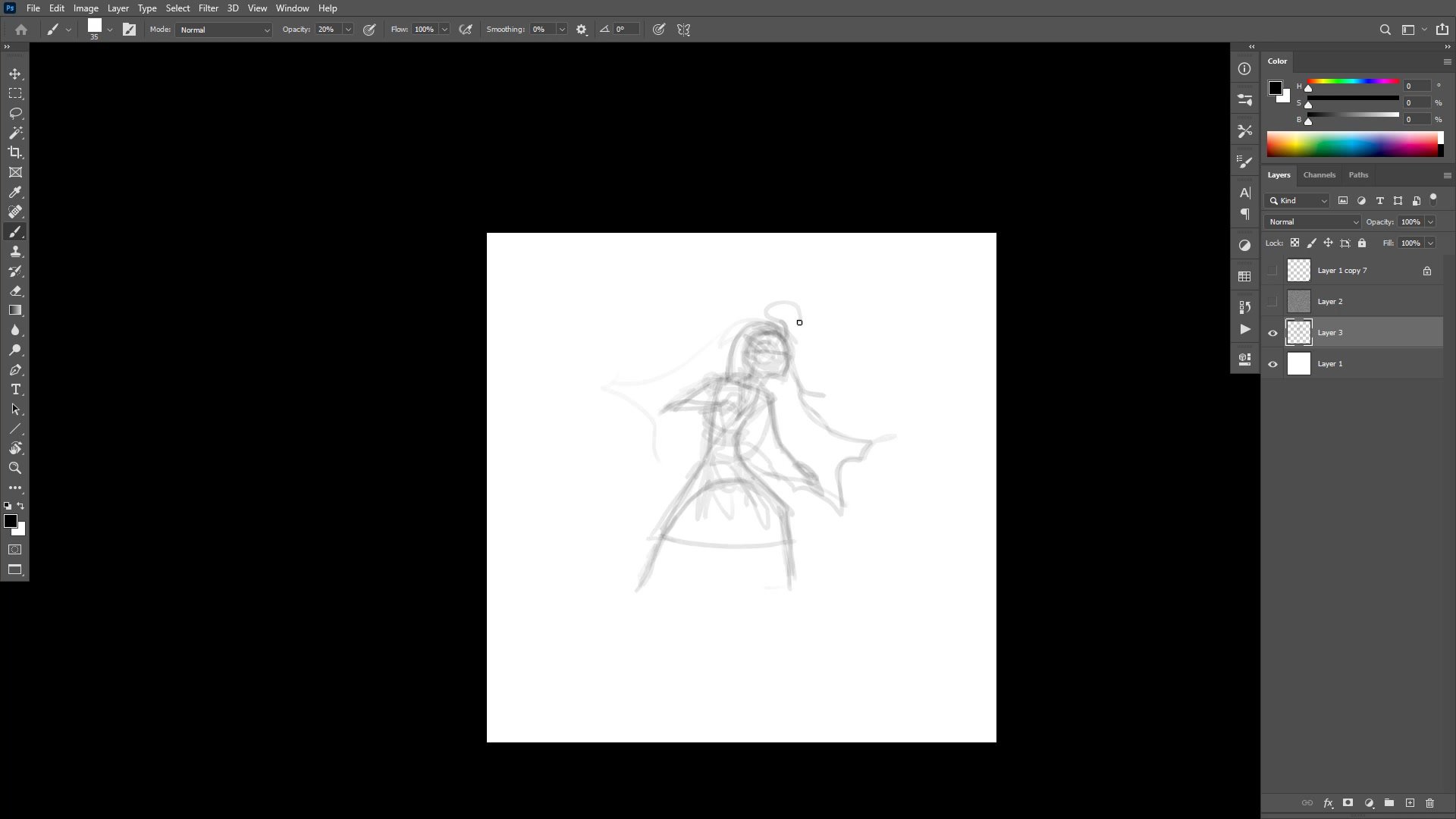Select the Lasso tool
Screen dimensions: 1456x819
coord(15,113)
